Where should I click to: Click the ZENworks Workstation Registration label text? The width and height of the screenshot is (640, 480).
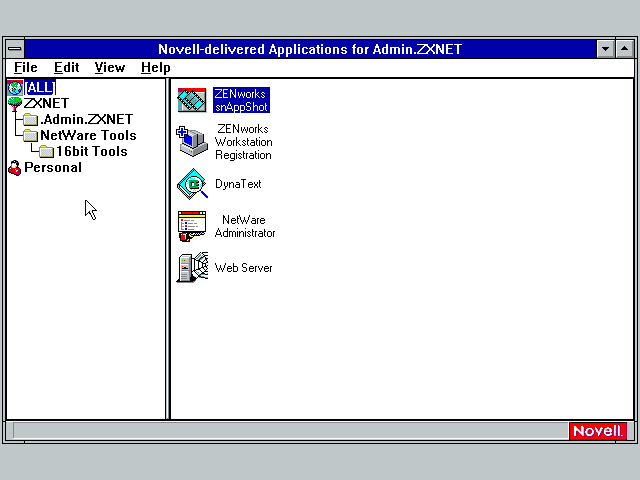[244, 142]
